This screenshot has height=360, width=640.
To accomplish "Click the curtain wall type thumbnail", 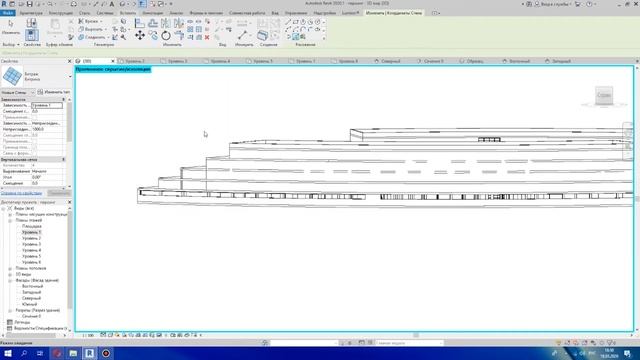I will pyautogui.click(x=12, y=76).
